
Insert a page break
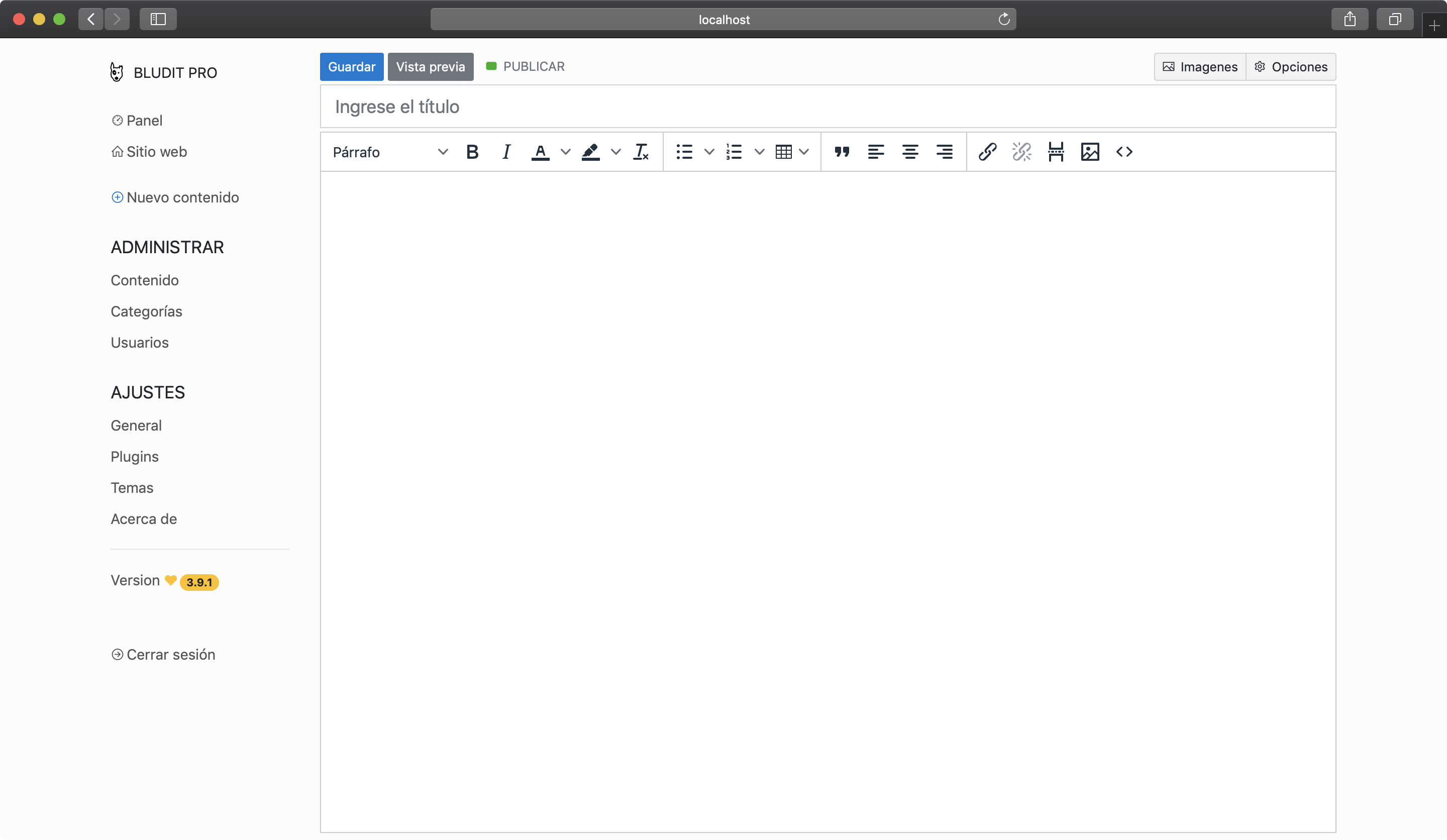1056,152
